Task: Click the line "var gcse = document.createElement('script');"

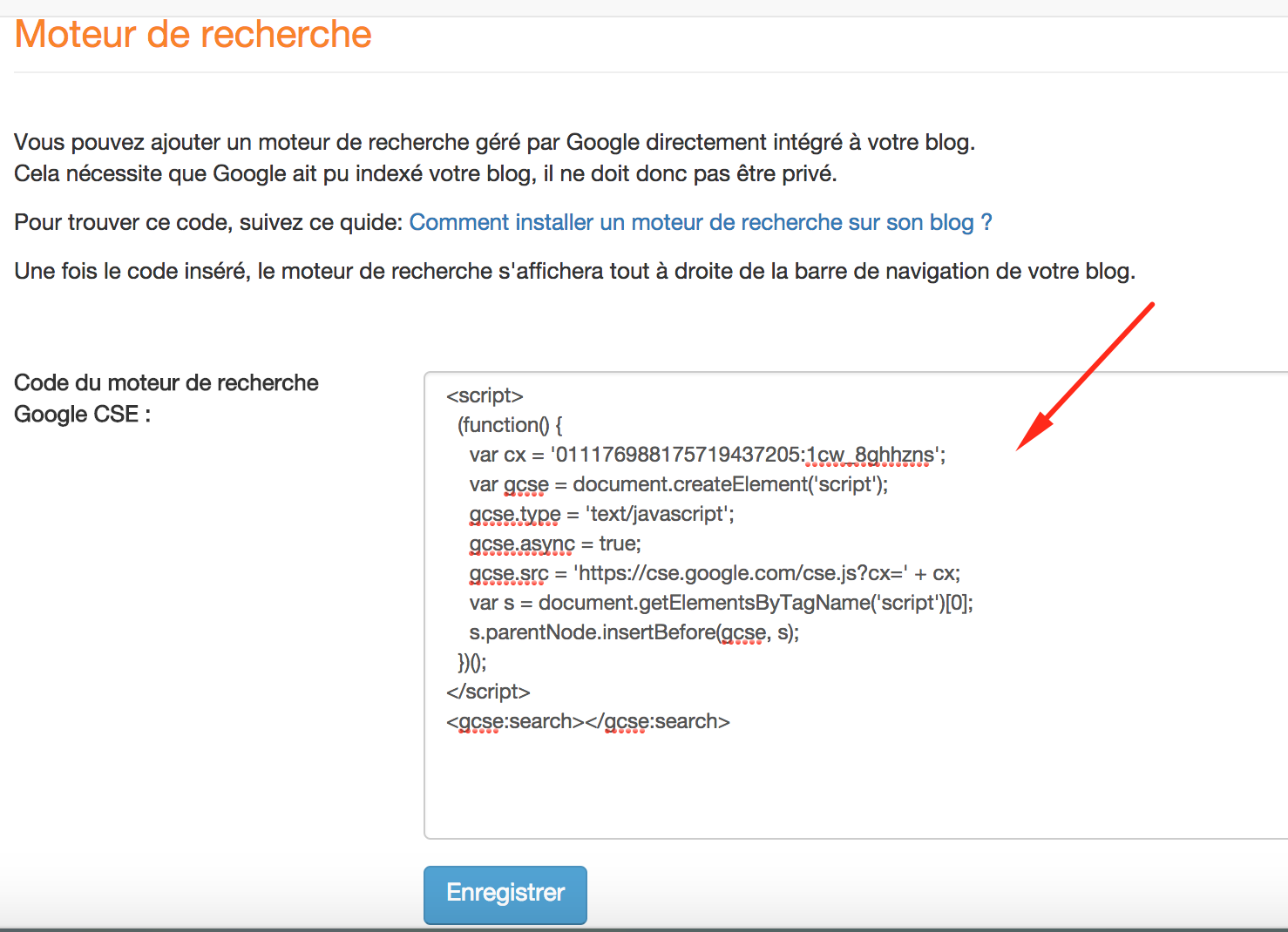Action: pyautogui.click(x=678, y=484)
